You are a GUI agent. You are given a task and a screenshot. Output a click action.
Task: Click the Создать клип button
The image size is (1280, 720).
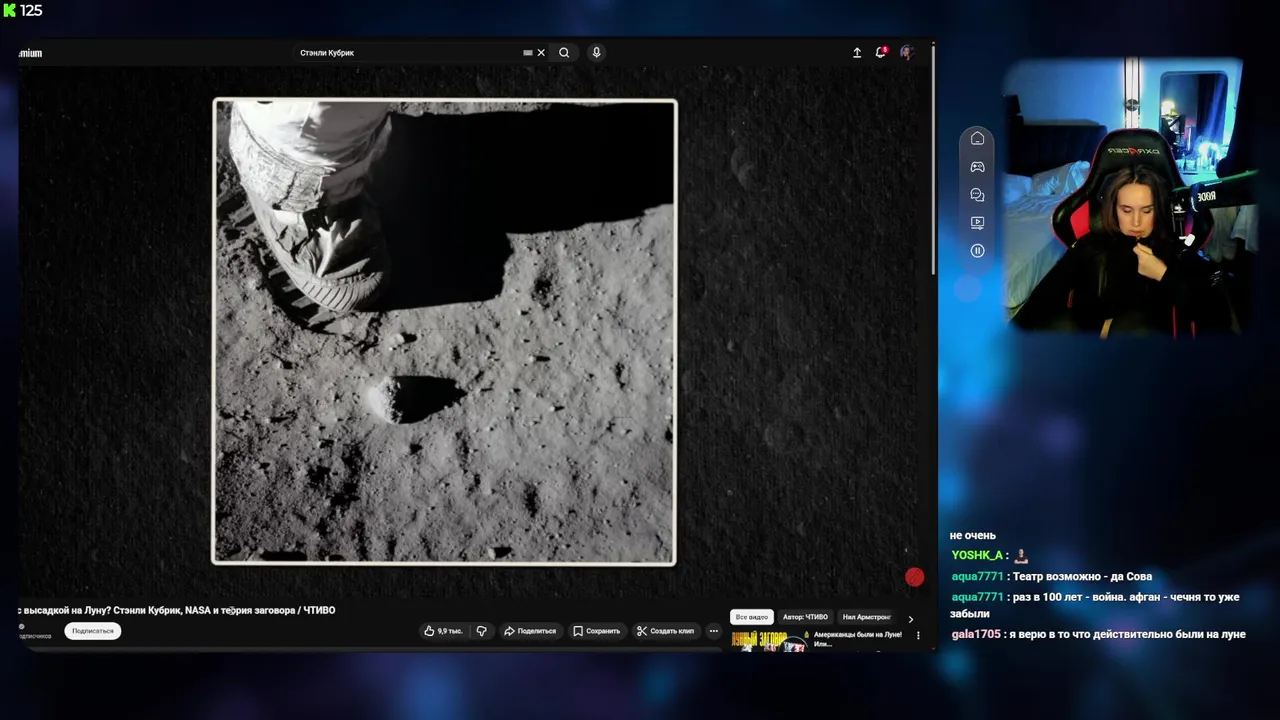click(x=665, y=631)
